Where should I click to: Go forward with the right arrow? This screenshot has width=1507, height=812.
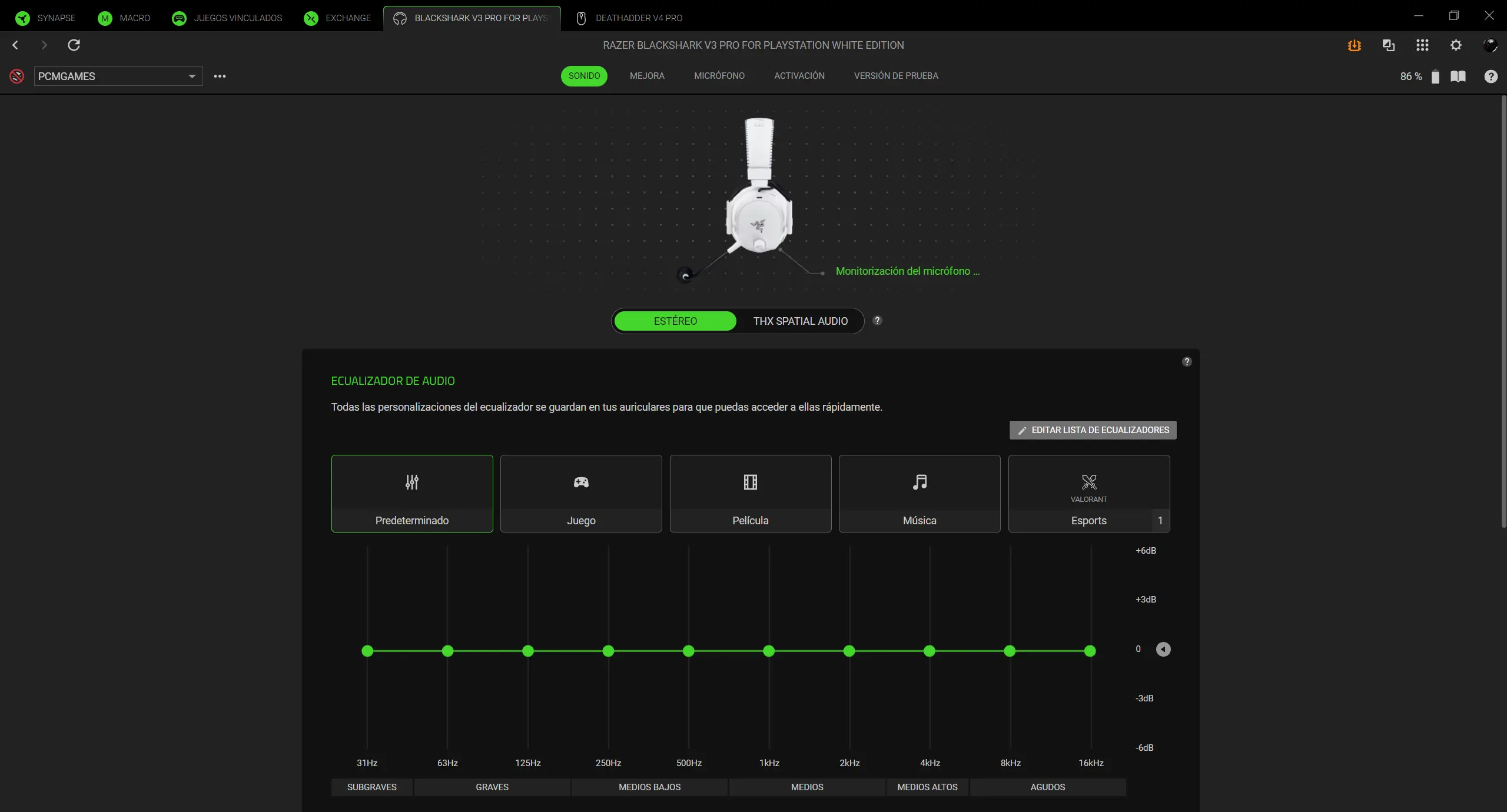click(44, 45)
